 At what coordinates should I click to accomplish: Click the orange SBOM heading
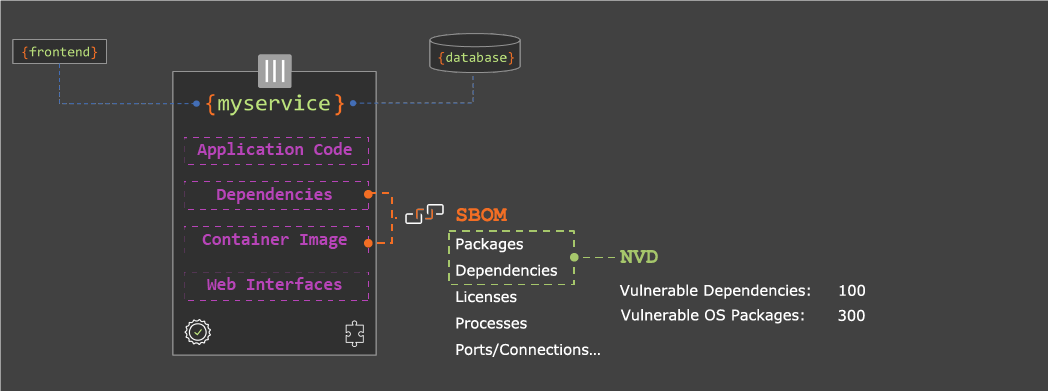481,215
